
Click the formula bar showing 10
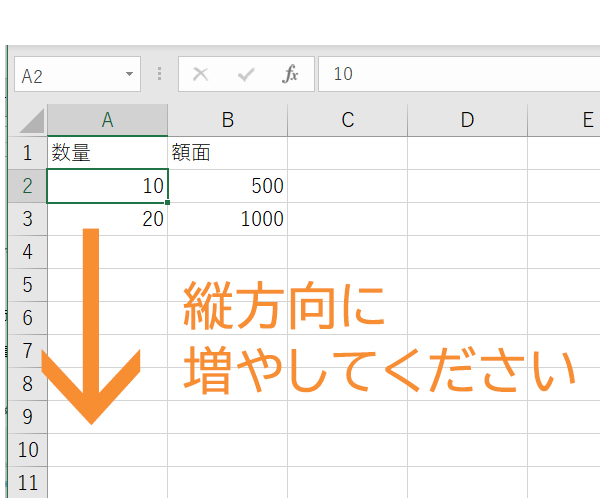(459, 74)
